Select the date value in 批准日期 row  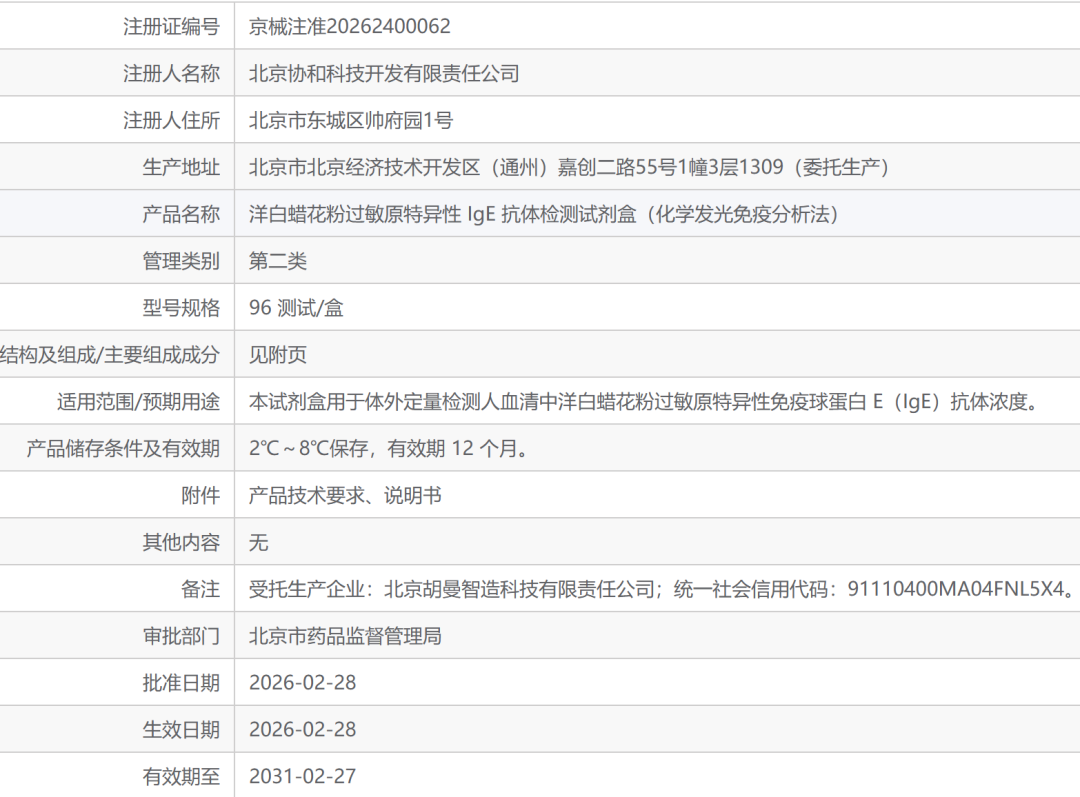coord(302,683)
